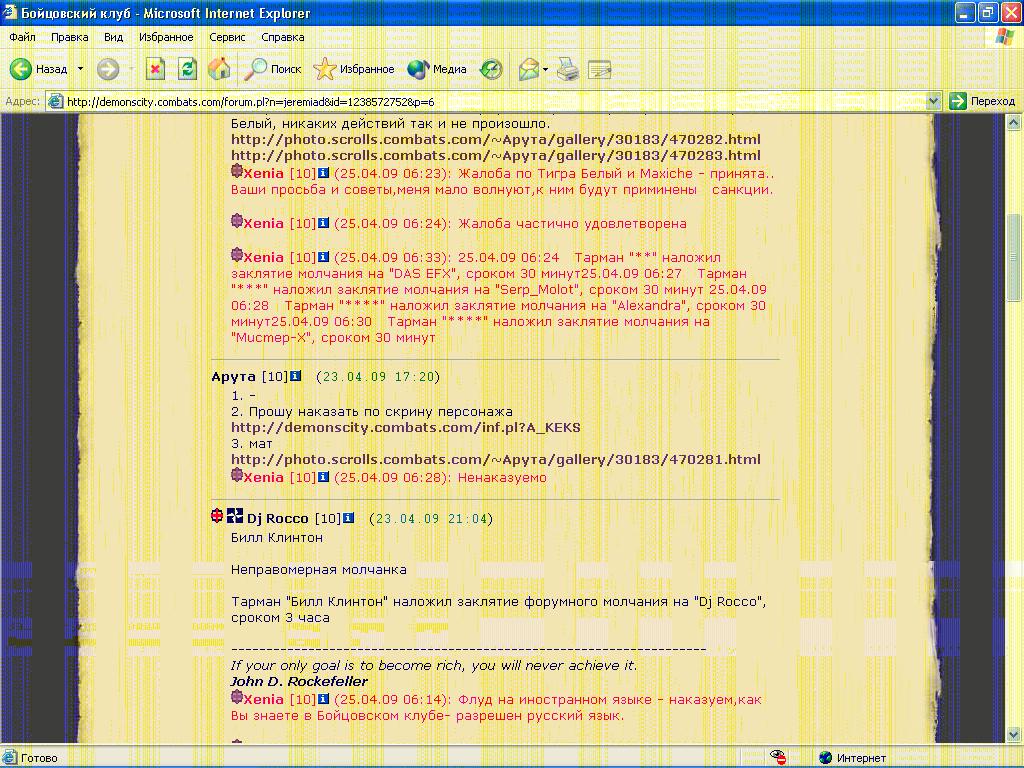Open the History clock icon
The image size is (1024, 768).
(491, 69)
